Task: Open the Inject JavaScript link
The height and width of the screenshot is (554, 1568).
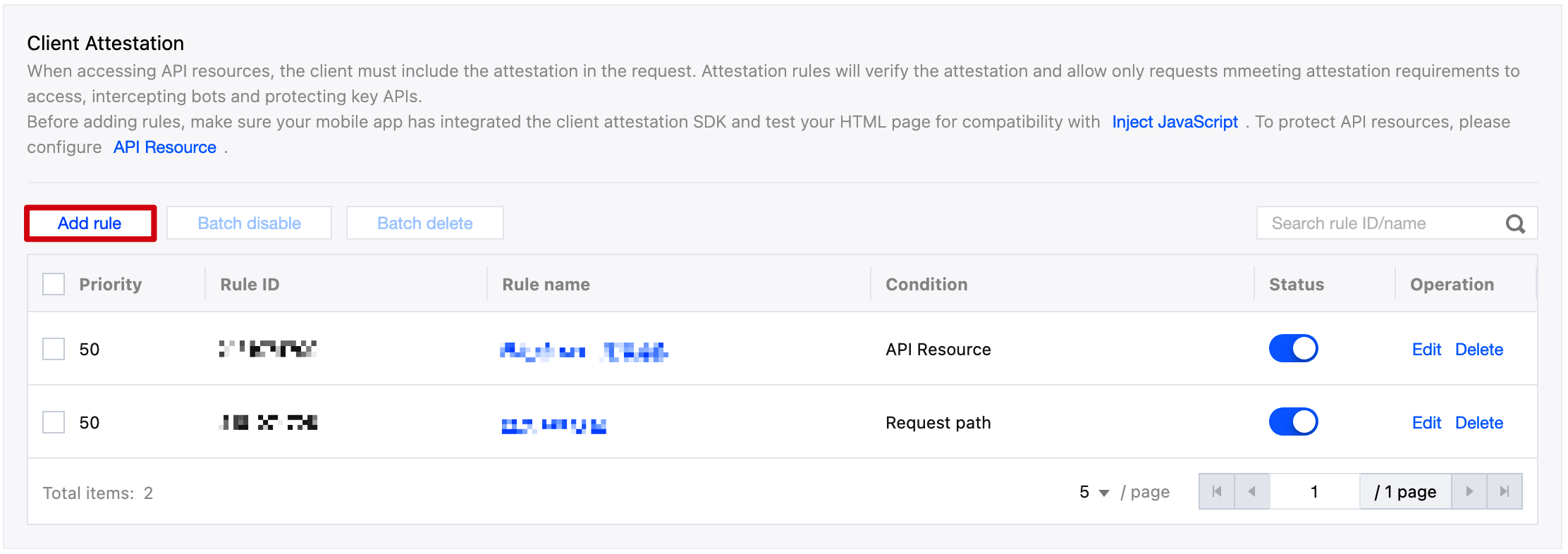Action: click(1175, 122)
